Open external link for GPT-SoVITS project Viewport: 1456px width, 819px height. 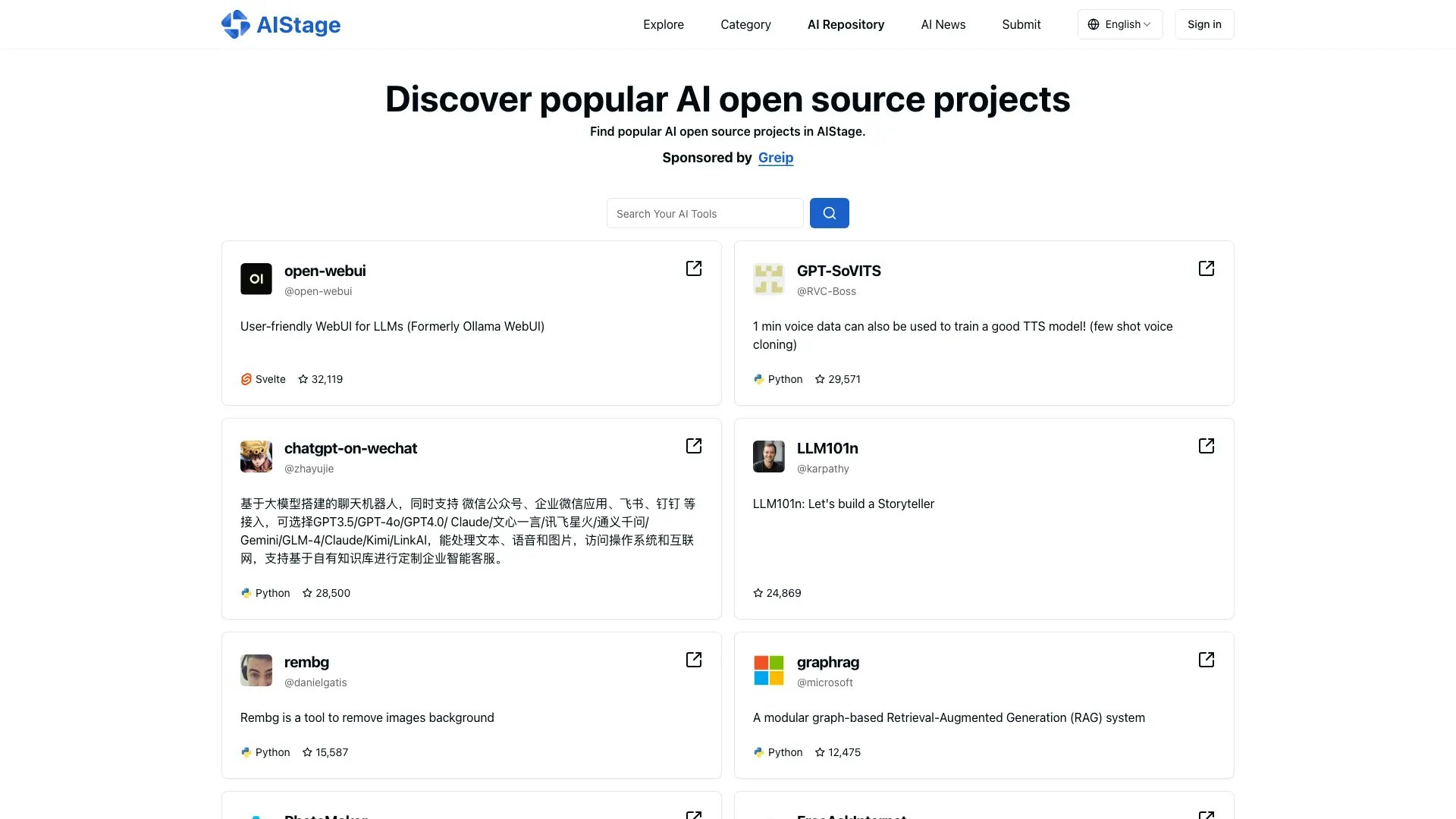[x=1206, y=268]
